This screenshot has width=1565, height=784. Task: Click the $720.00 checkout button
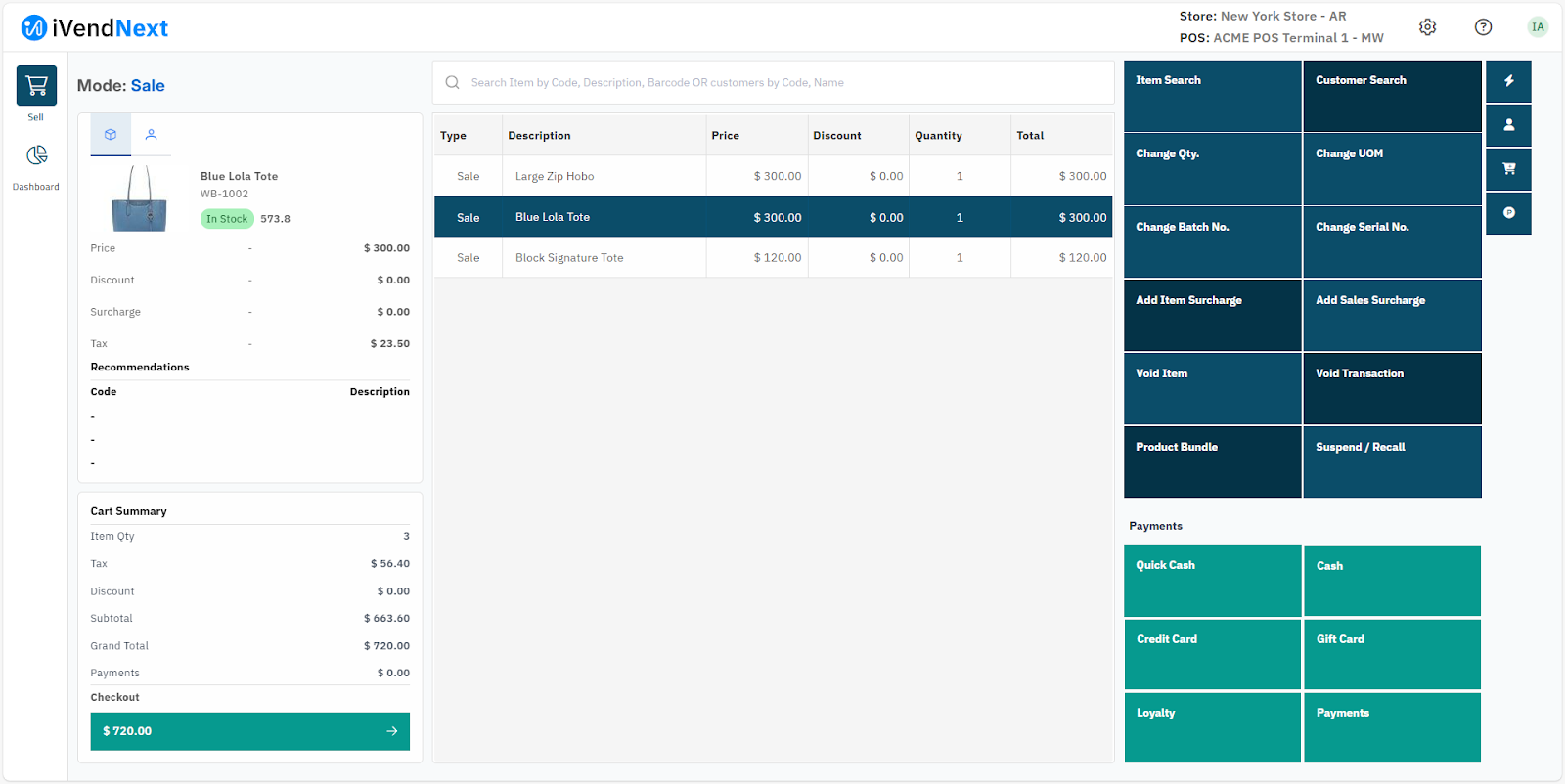pyautogui.click(x=249, y=731)
